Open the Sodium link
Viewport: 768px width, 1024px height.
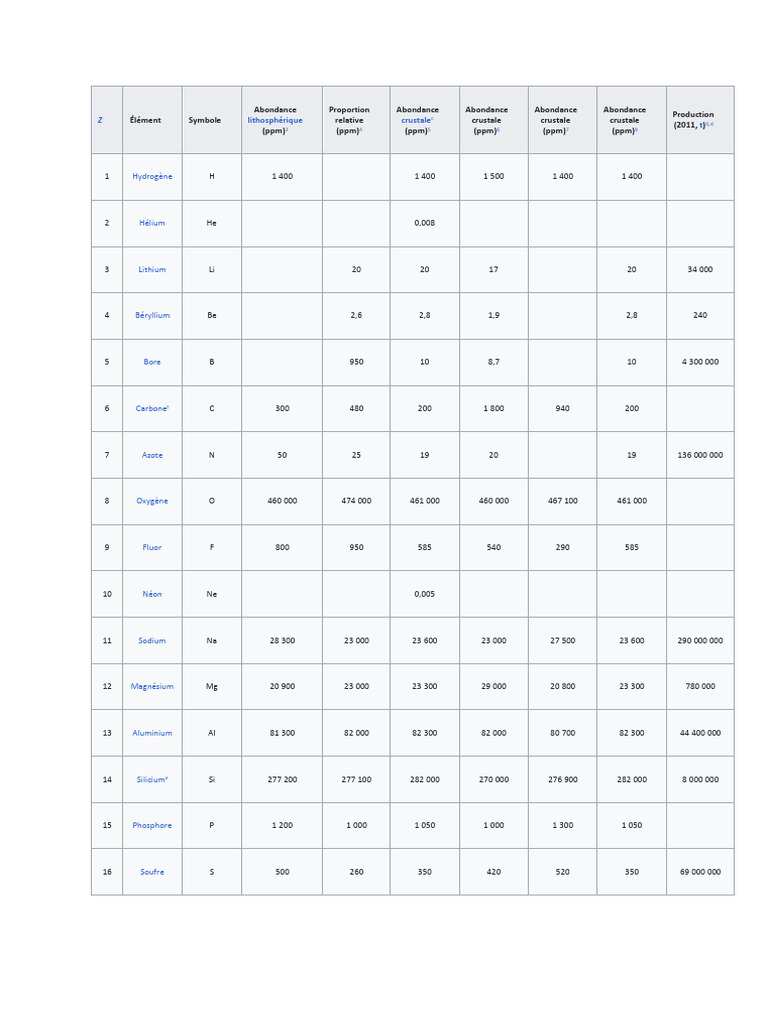[152, 640]
